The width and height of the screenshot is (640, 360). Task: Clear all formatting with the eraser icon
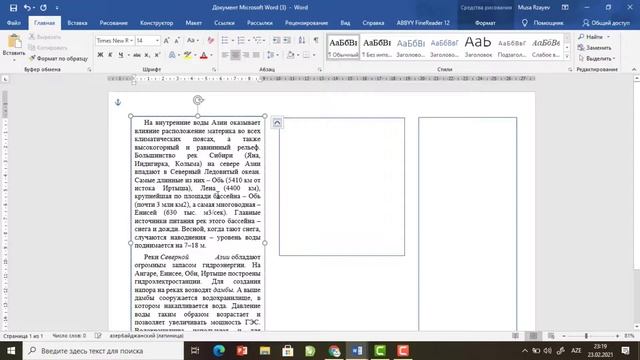[211, 40]
